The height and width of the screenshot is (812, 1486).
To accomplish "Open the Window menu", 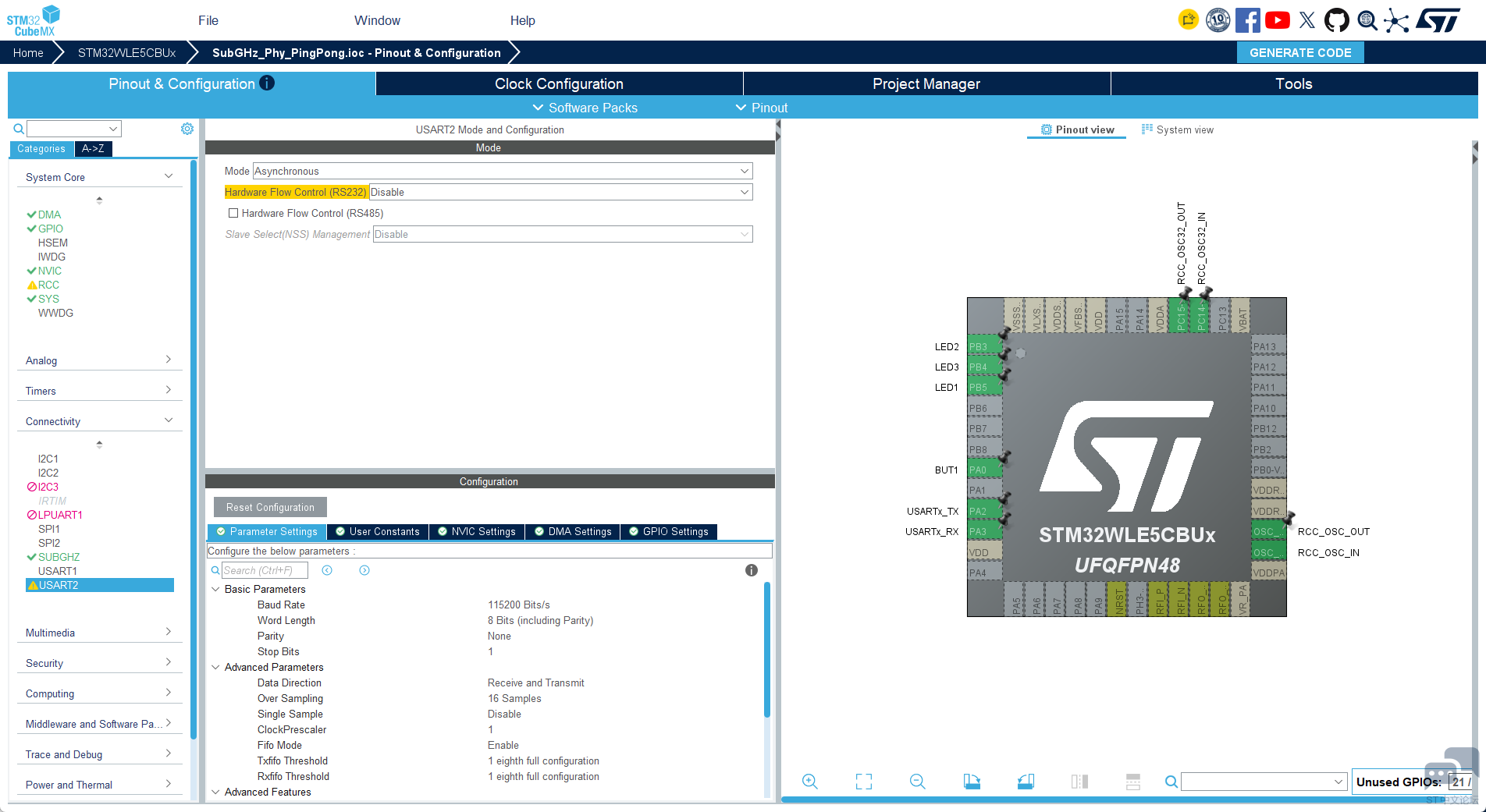I will click(377, 20).
